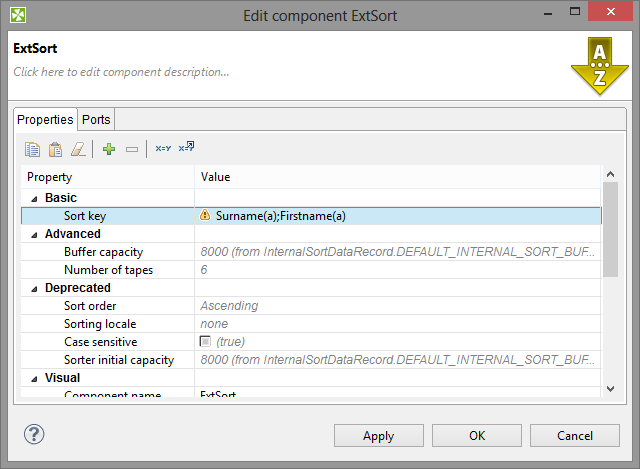
Task: Collapse the Deprecated property group
Action: pyautogui.click(x=34, y=288)
